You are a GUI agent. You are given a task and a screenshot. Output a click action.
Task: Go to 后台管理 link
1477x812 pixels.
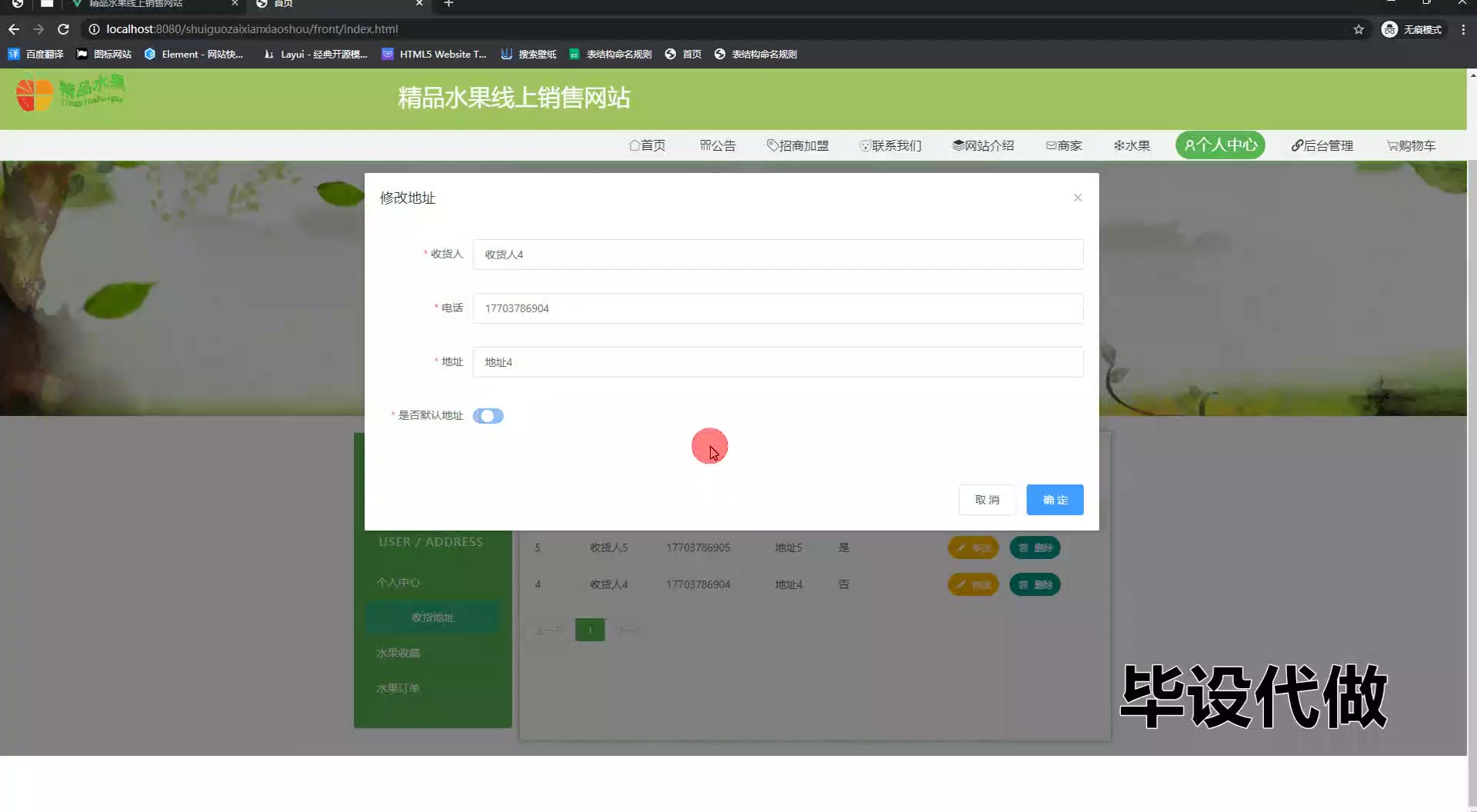click(x=1322, y=145)
